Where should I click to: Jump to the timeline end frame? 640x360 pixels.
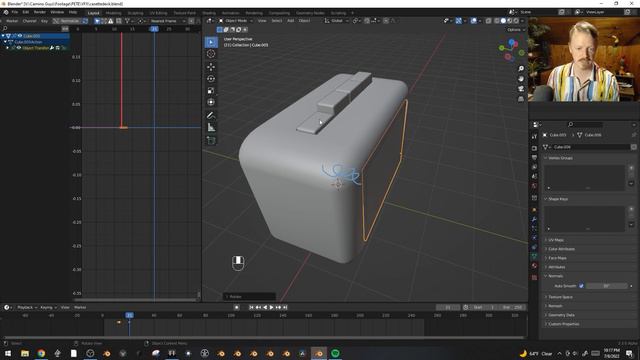point(285,307)
